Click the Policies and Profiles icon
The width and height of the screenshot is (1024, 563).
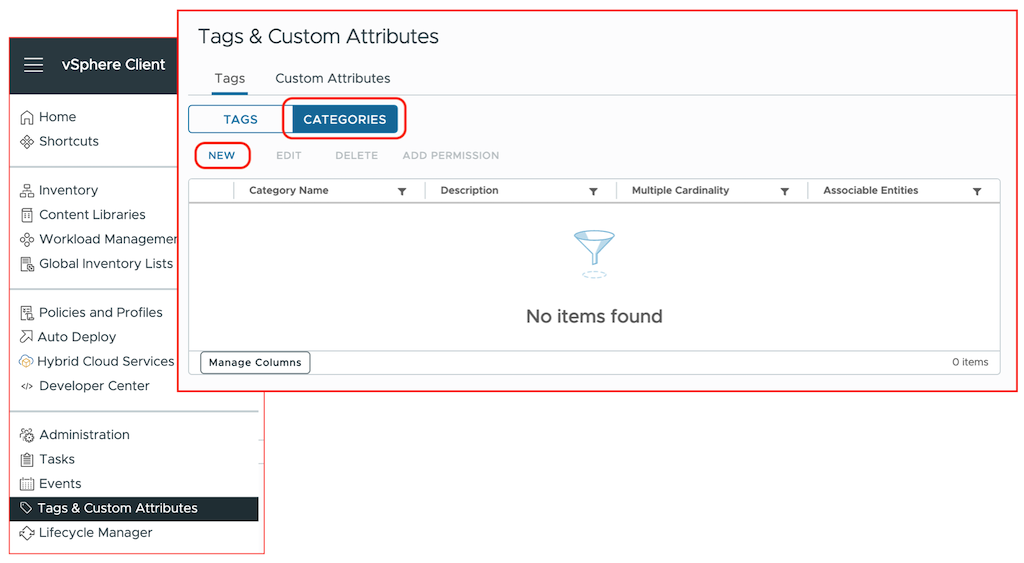coord(27,313)
